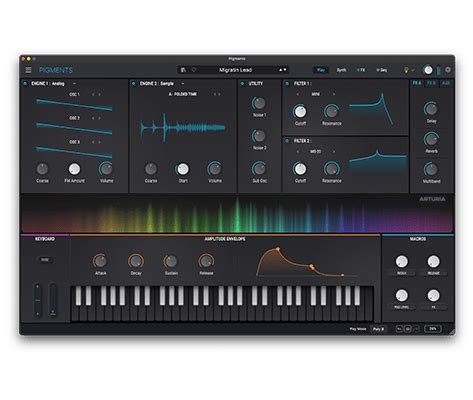Toggle Filter 1 power button

click(x=287, y=84)
